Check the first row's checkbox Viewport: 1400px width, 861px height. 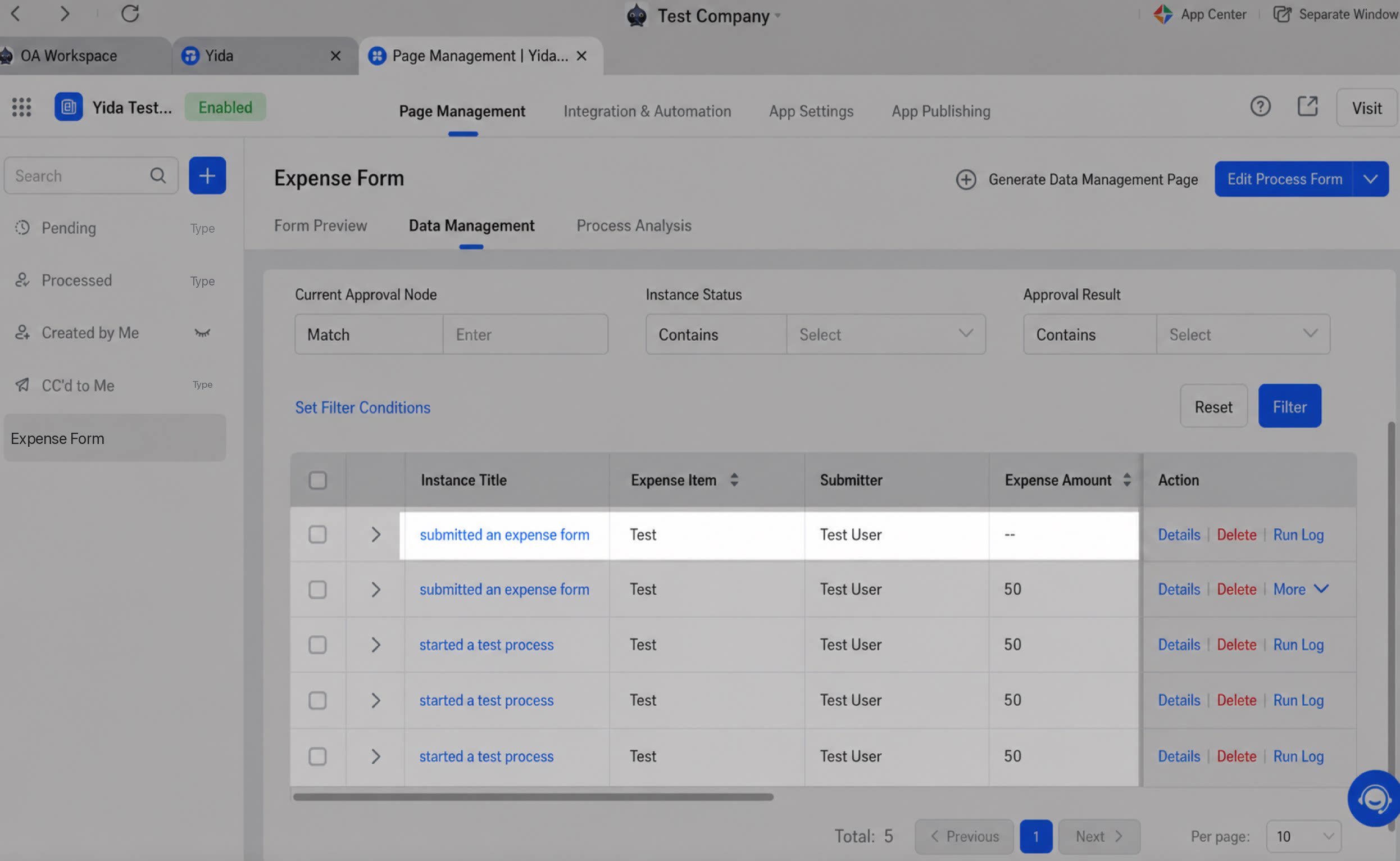(317, 534)
